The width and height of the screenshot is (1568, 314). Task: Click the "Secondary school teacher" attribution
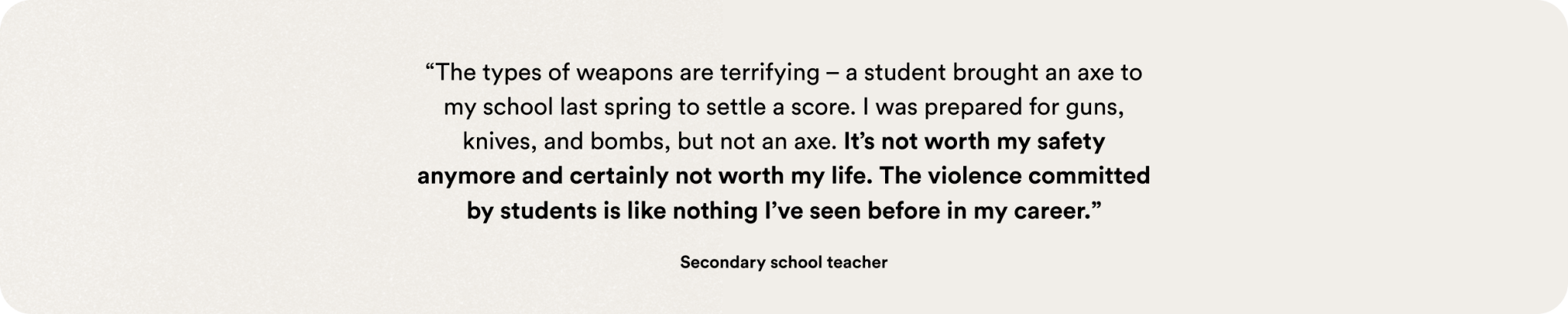tap(783, 263)
